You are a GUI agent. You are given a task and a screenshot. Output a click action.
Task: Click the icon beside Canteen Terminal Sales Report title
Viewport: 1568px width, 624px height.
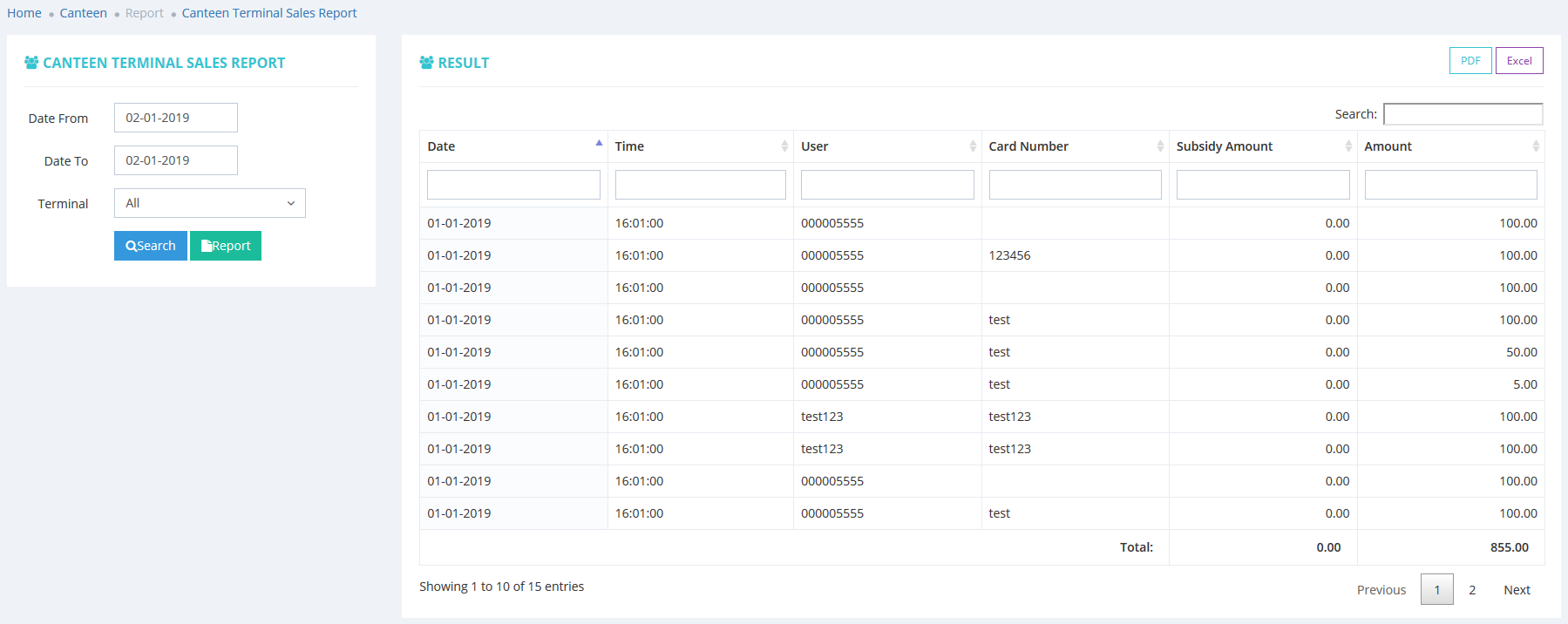click(x=31, y=63)
